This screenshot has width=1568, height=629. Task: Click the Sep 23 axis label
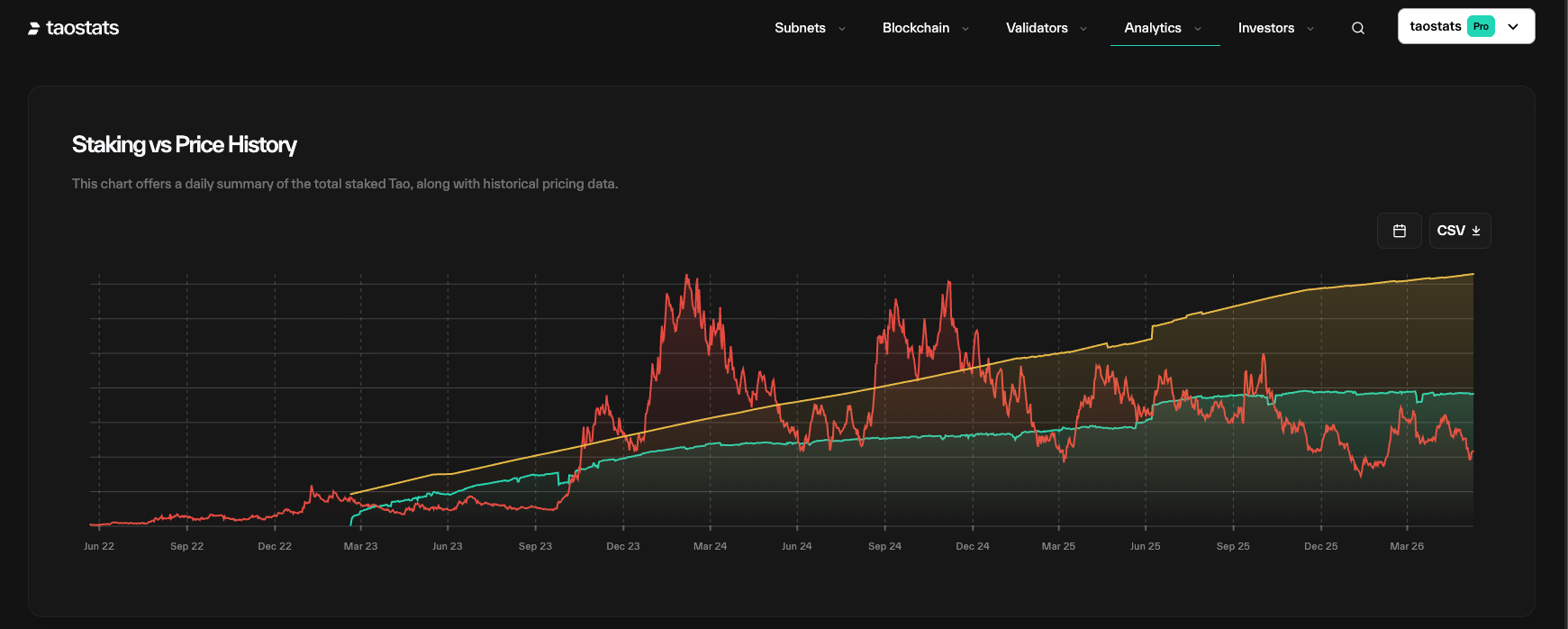coord(535,546)
